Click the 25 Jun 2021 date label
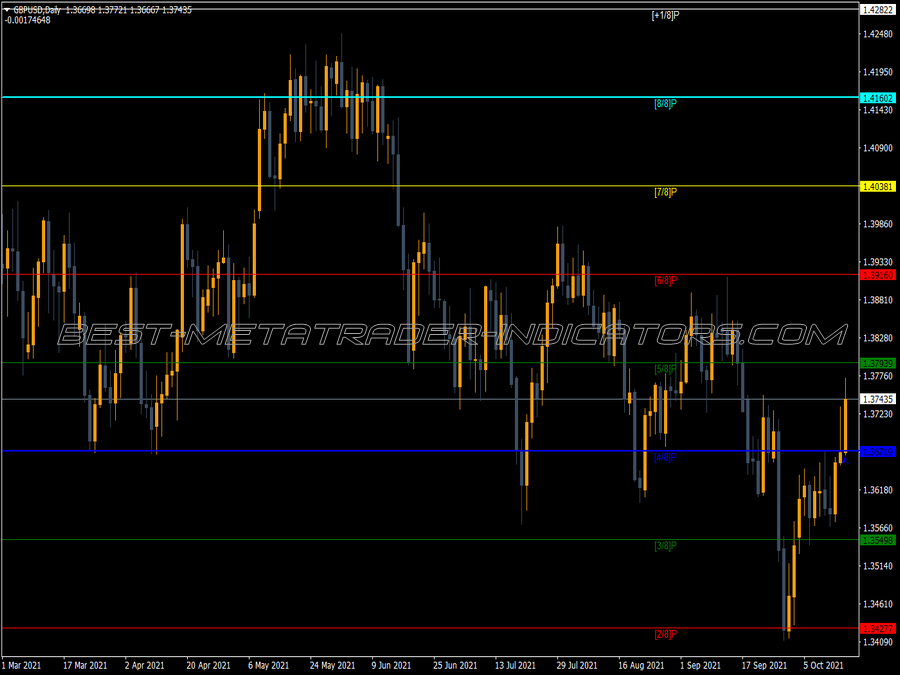 (455, 665)
